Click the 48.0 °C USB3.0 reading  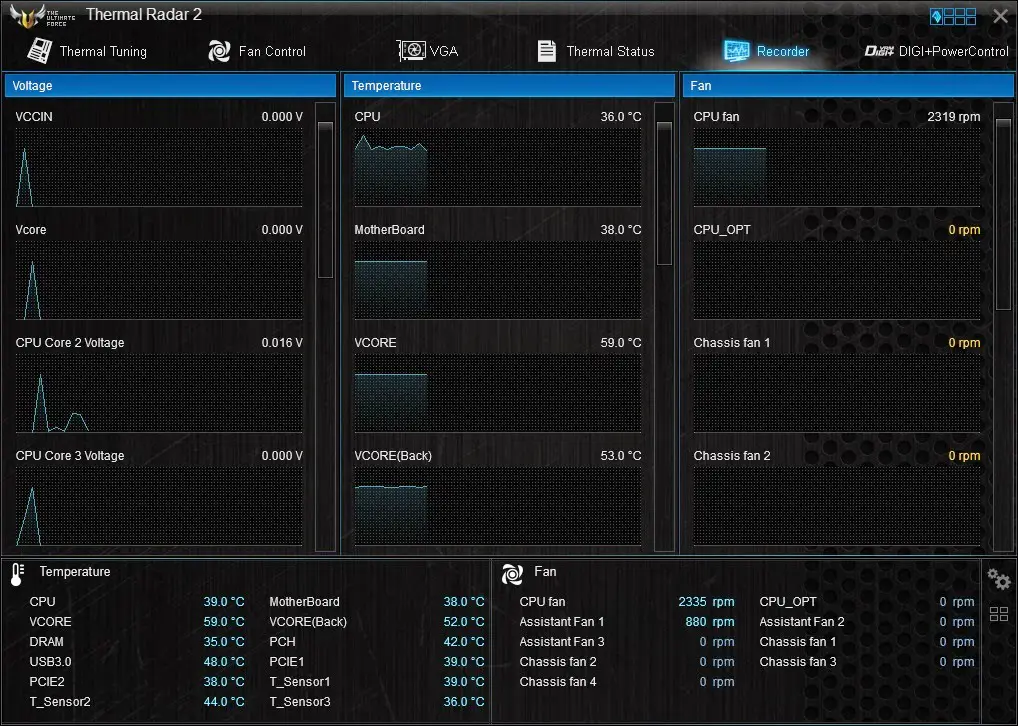(224, 662)
